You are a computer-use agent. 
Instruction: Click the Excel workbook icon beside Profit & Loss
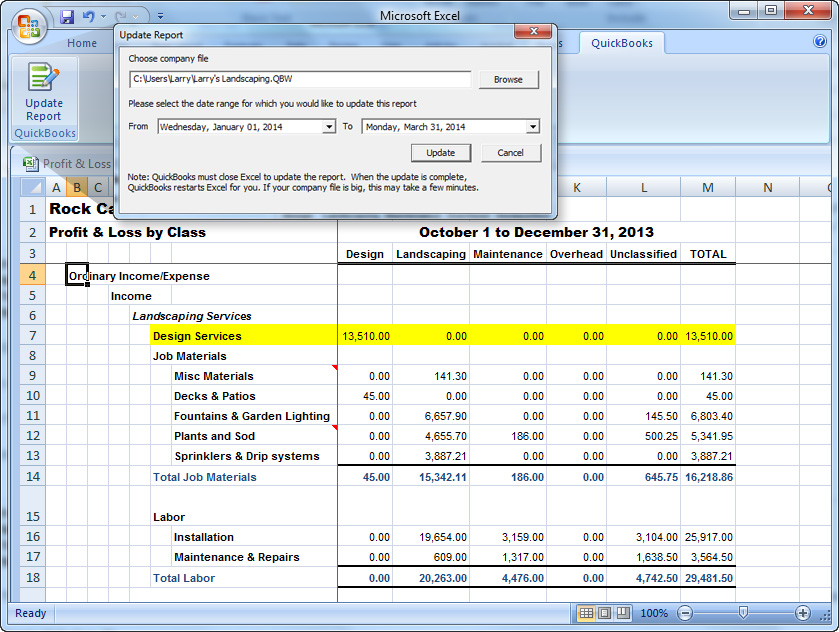(30, 163)
